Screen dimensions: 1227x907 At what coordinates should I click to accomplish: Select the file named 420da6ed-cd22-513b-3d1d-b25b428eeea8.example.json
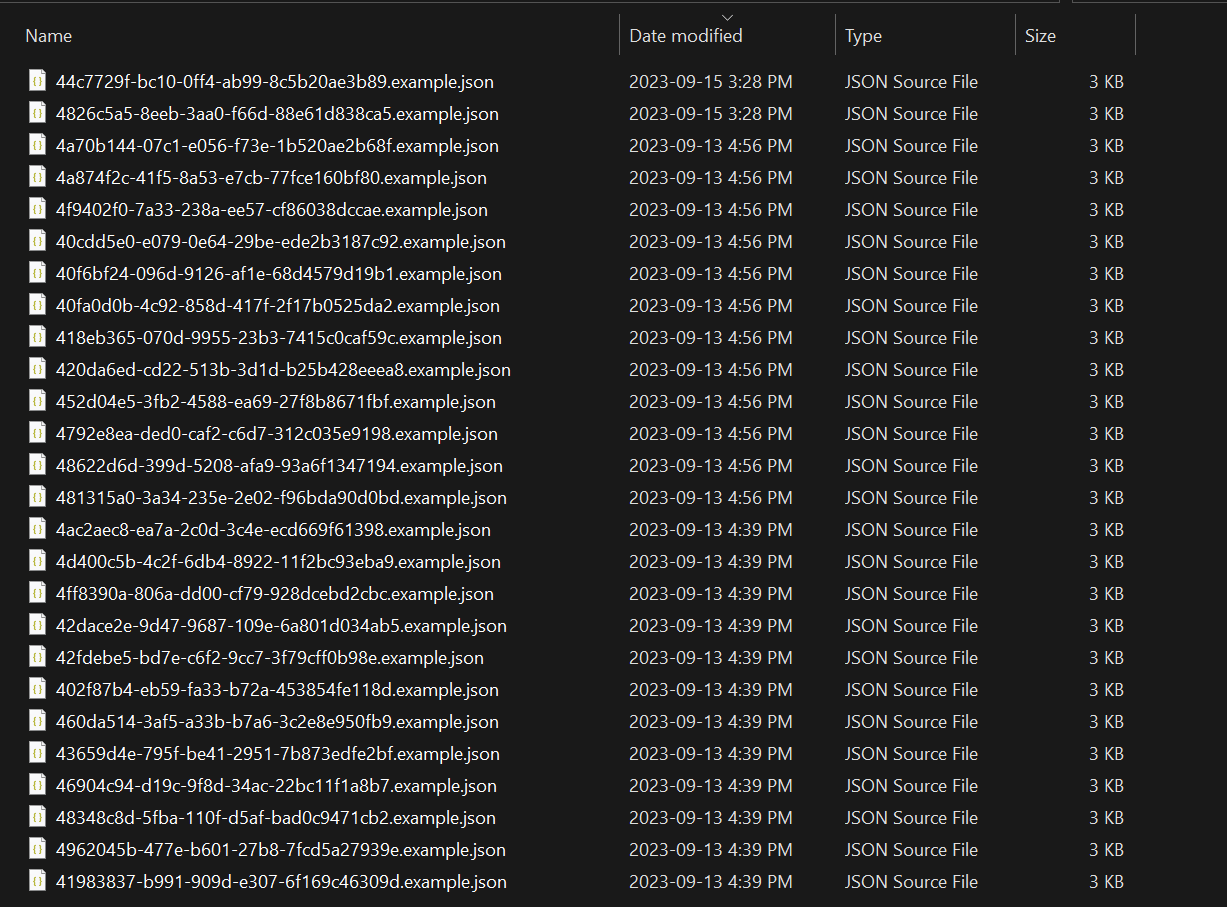pos(283,370)
